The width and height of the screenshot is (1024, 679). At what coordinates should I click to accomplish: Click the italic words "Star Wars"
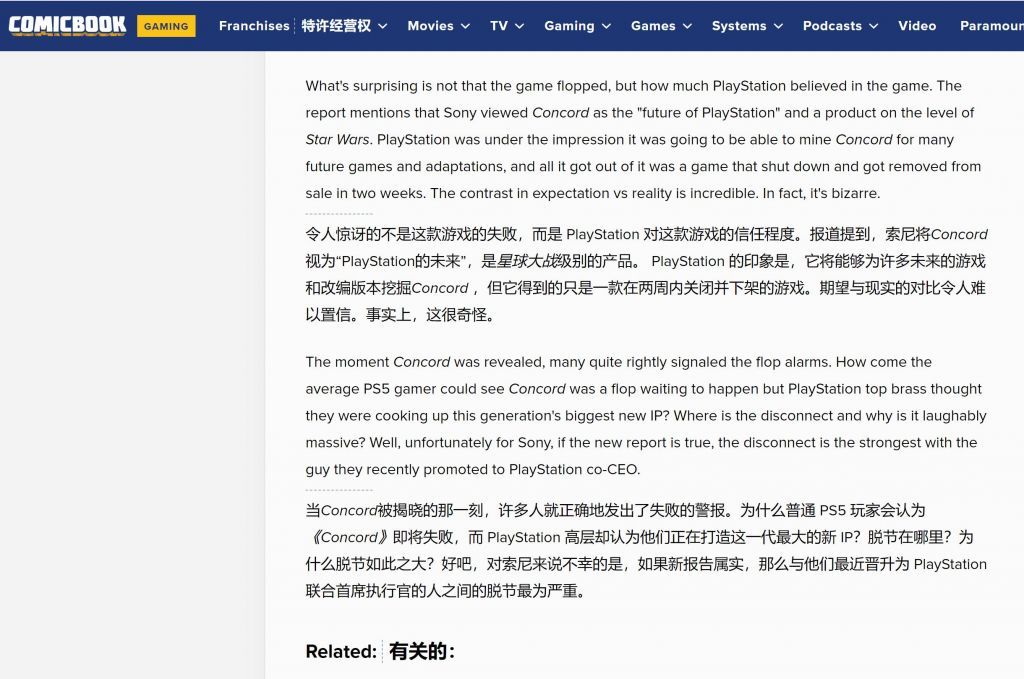pos(337,140)
